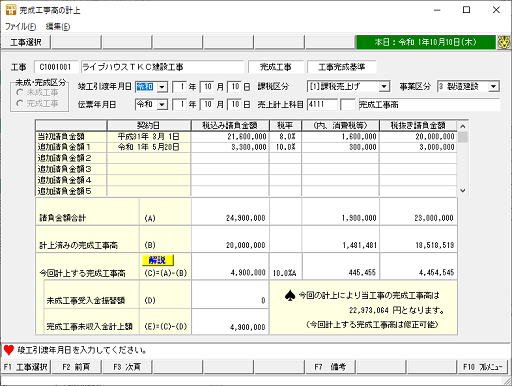Click the F1 工事選択 function button
Image resolution: width=512 pixels, height=386 pixels.
tap(26, 367)
